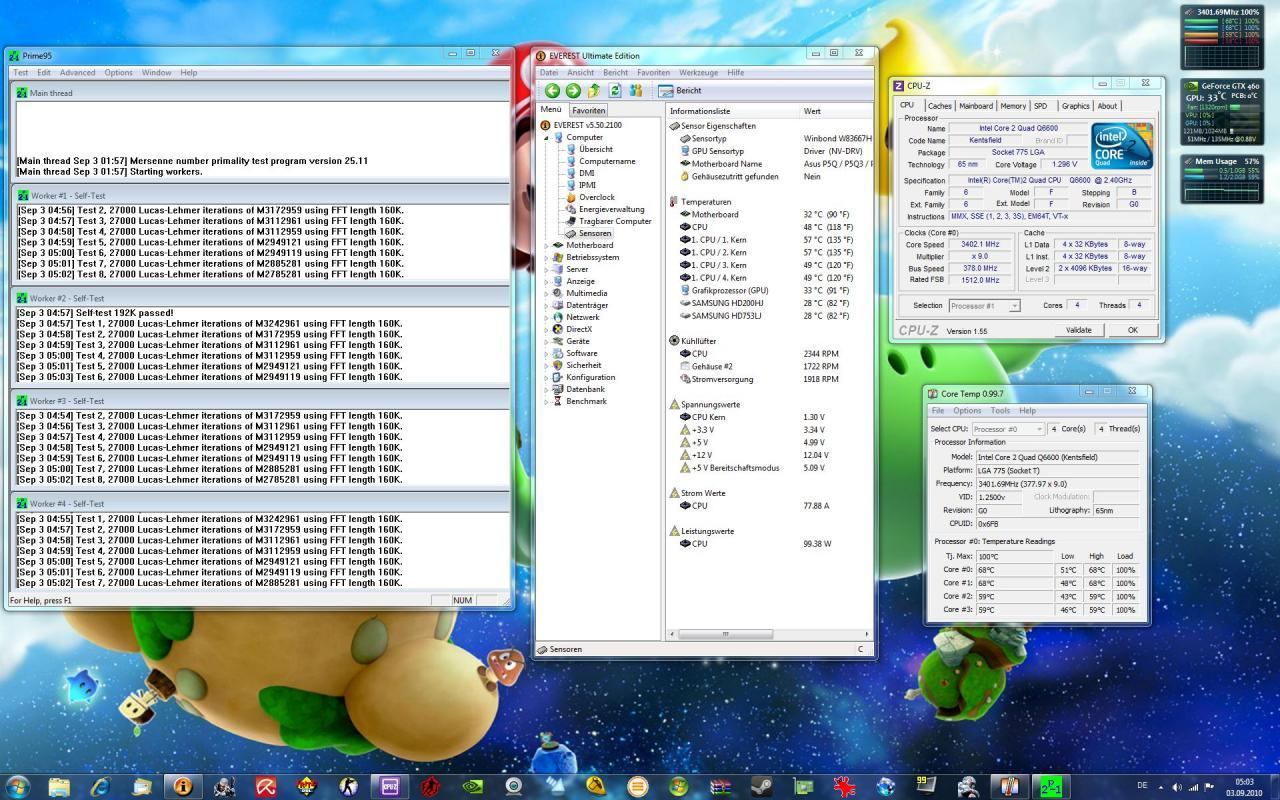Open the Bericht report button in EVEREST
Viewport: 1280px width, 800px height.
[680, 90]
